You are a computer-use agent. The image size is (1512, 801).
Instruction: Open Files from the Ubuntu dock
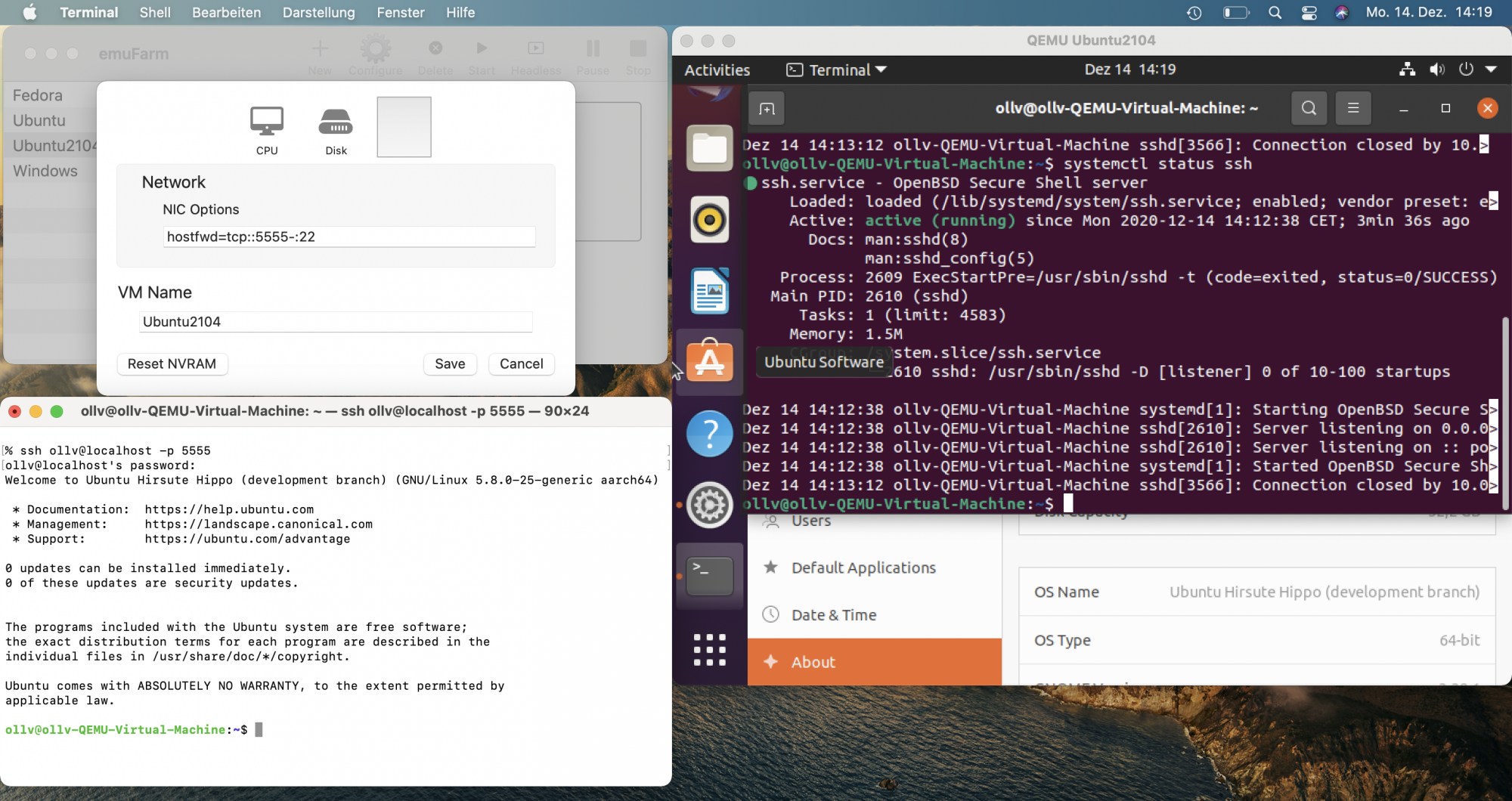click(709, 148)
